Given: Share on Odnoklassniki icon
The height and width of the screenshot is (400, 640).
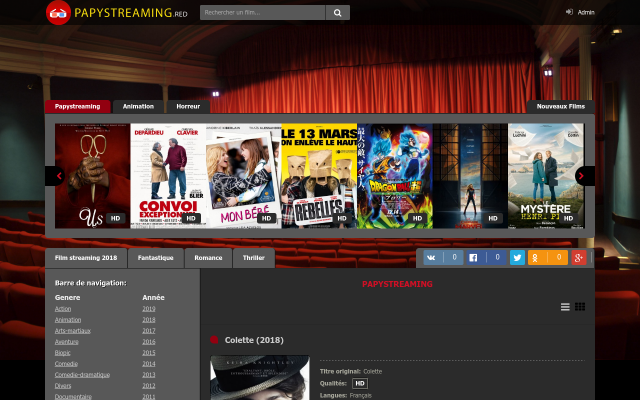Looking at the screenshot, I should (535, 258).
